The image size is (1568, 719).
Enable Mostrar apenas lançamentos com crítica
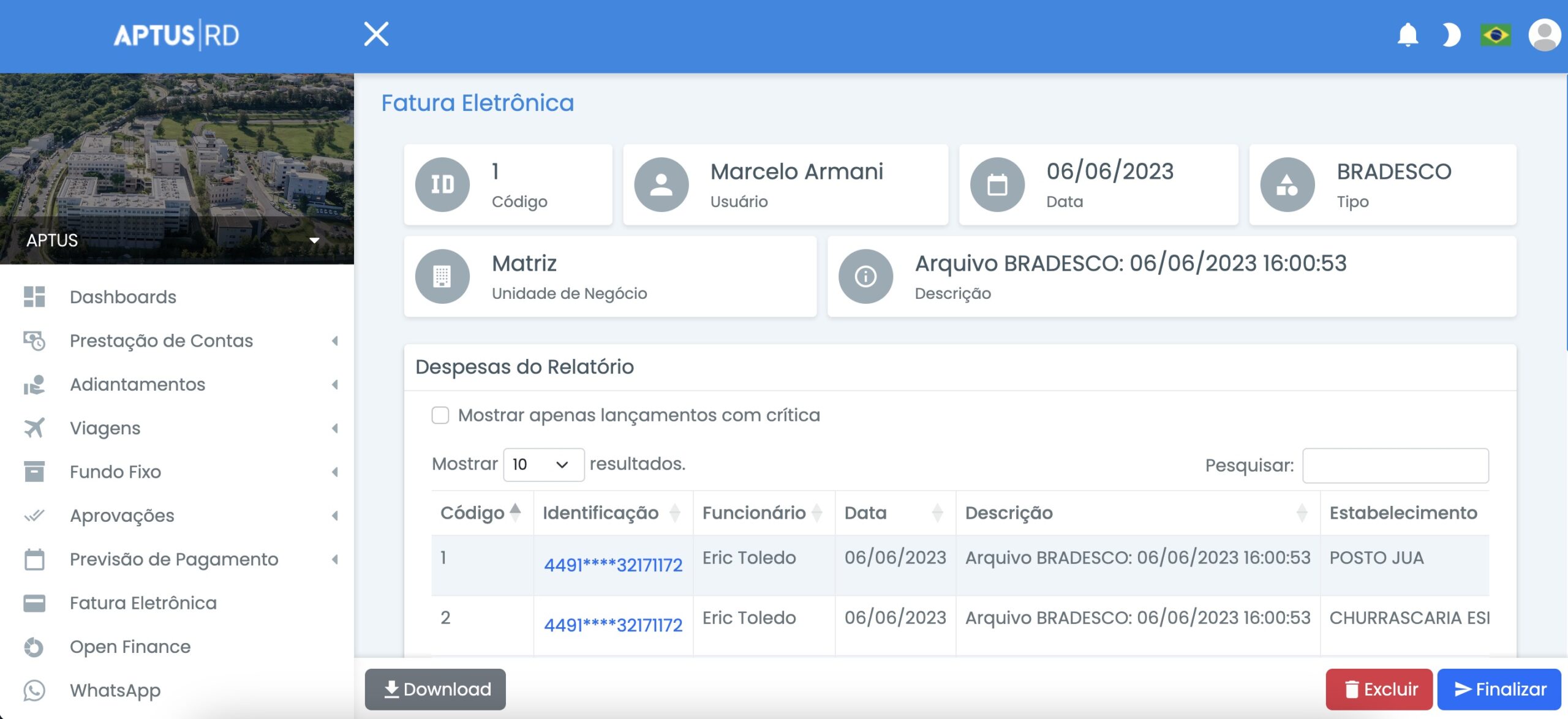tap(440, 415)
